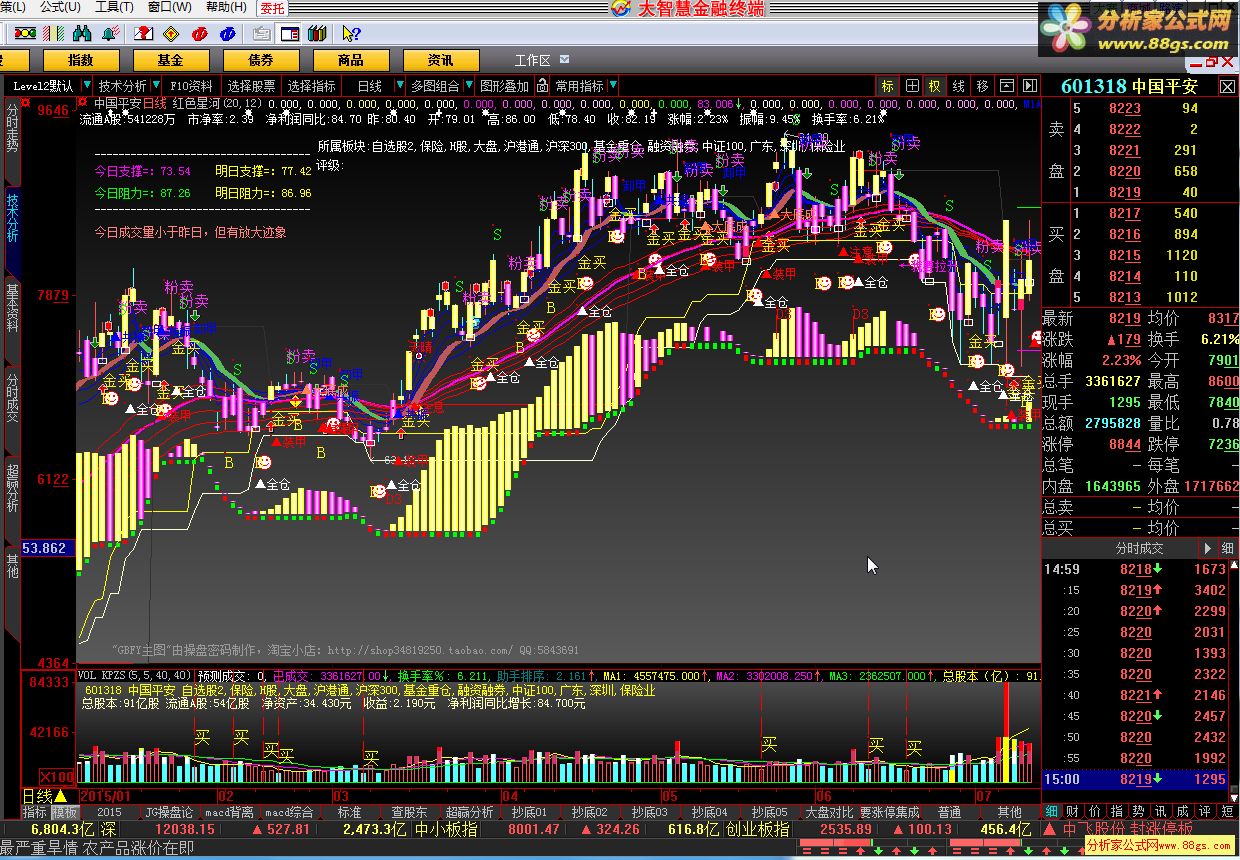Toggle the 标 marker button
Image resolution: width=1240 pixels, height=860 pixels.
pos(887,86)
